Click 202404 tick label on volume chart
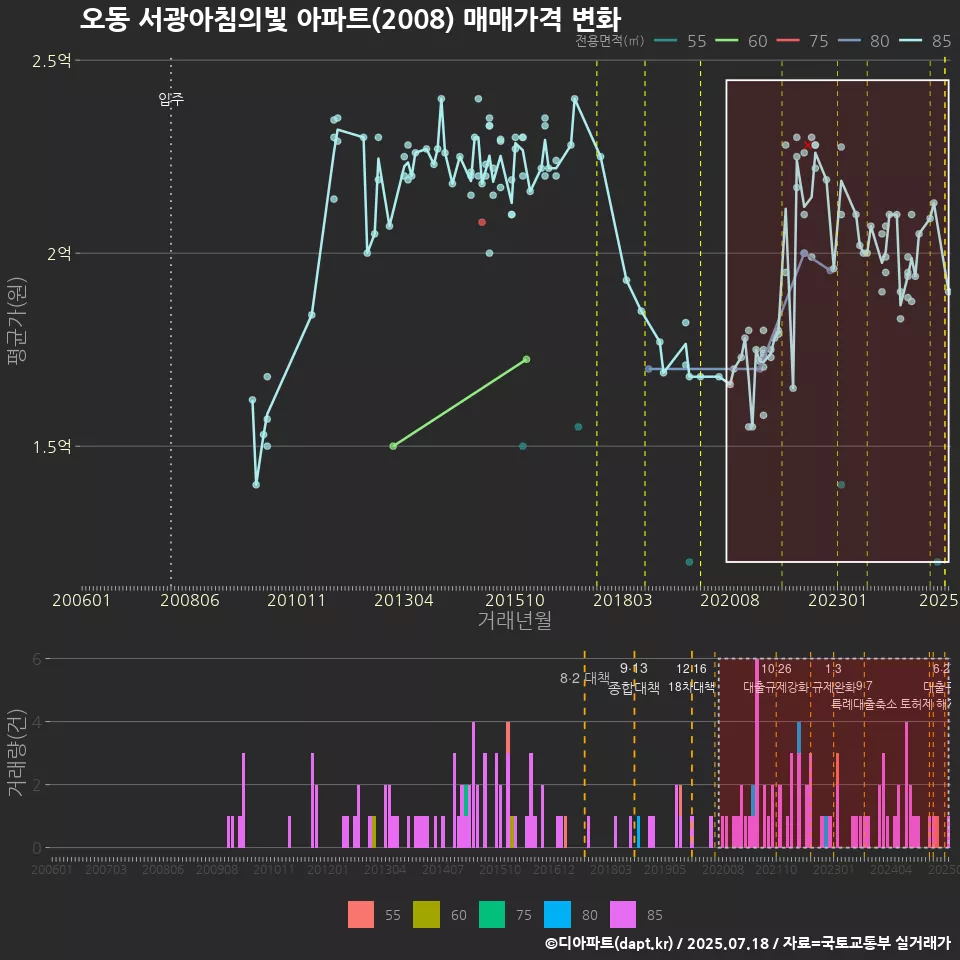The width and height of the screenshot is (960, 960). click(891, 869)
